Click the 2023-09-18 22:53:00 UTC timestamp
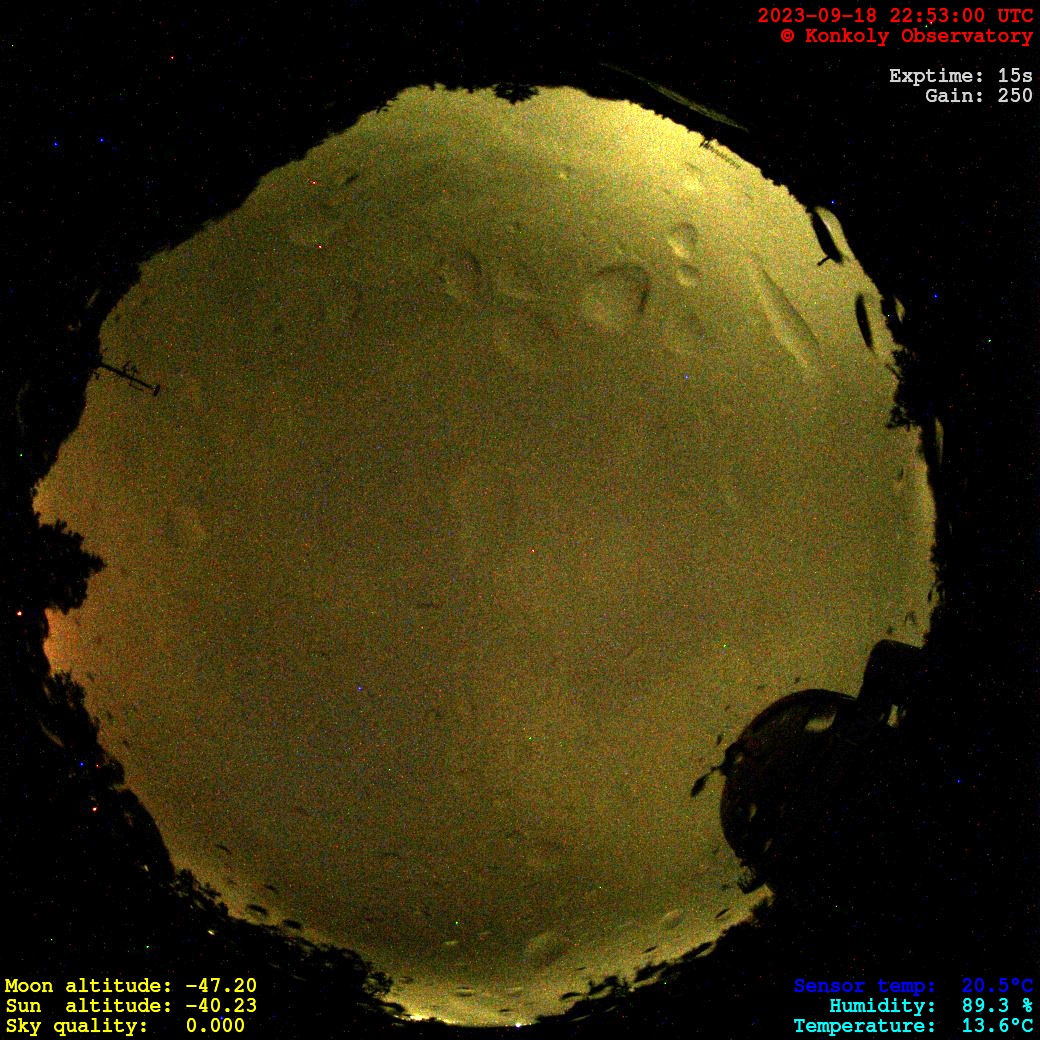Image resolution: width=1040 pixels, height=1040 pixels. click(894, 16)
